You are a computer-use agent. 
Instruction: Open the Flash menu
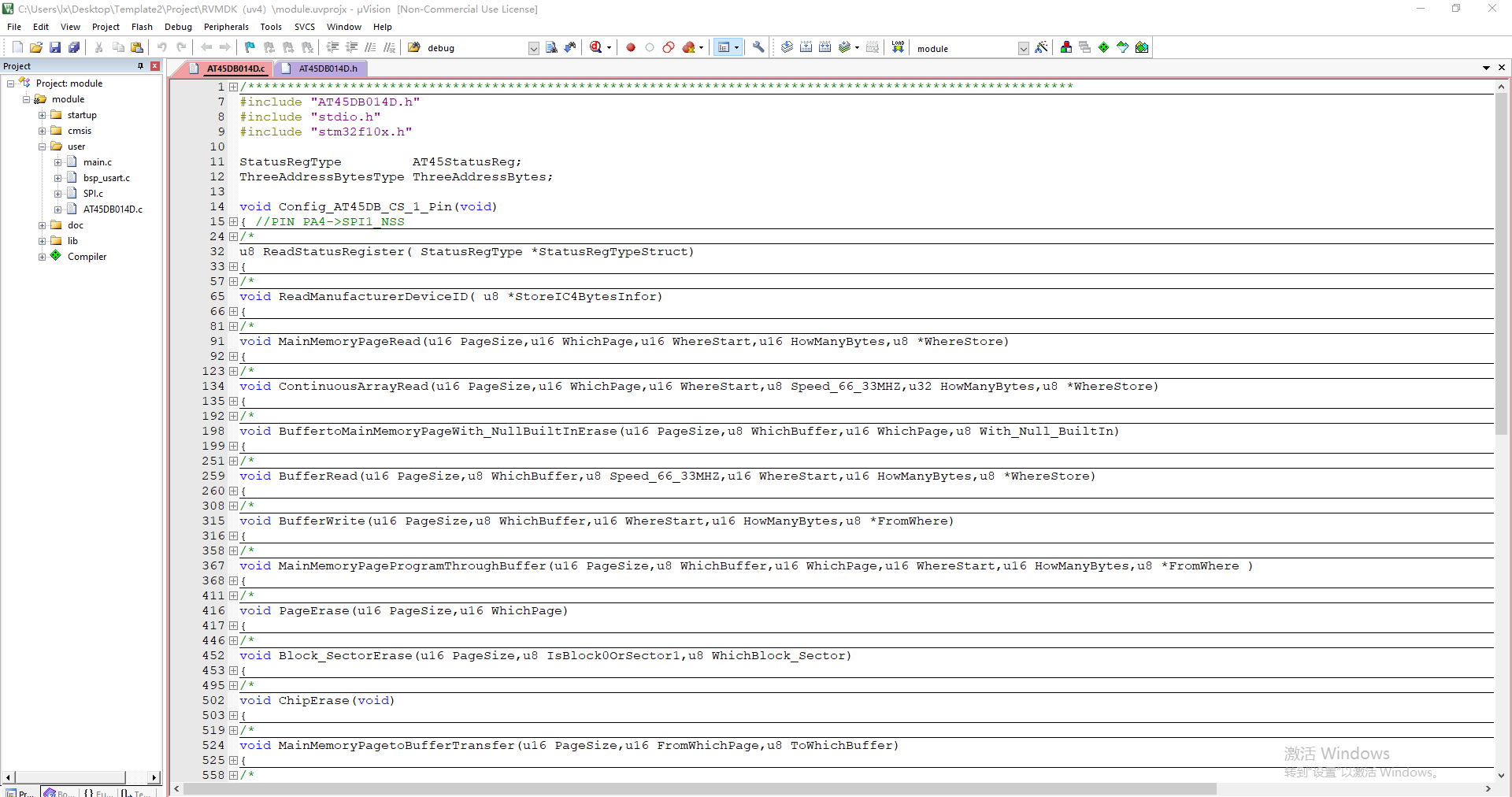(x=142, y=27)
